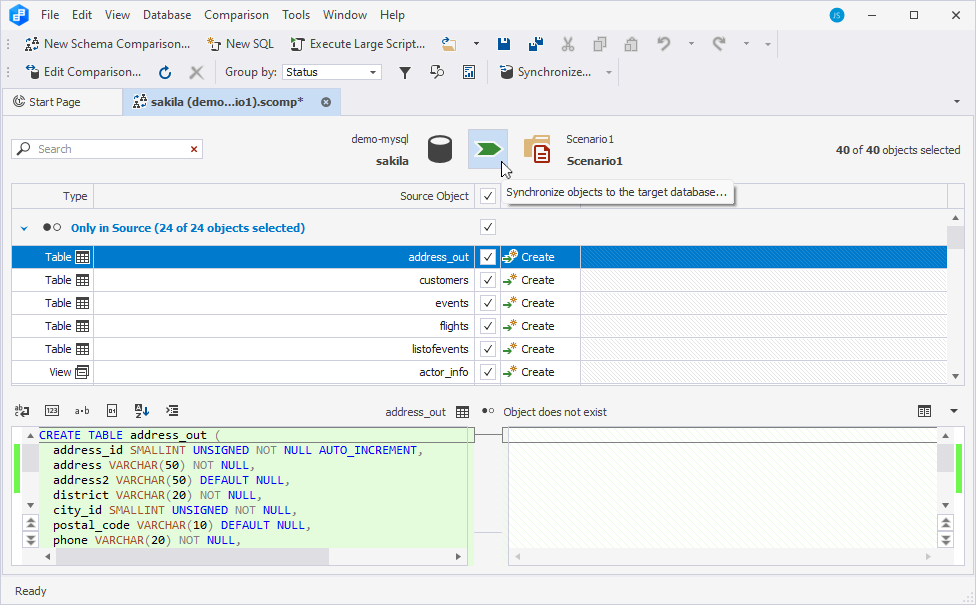Screen dimensions: 976x605
Task: Click the green Synchronize arrow button
Action: (488, 149)
